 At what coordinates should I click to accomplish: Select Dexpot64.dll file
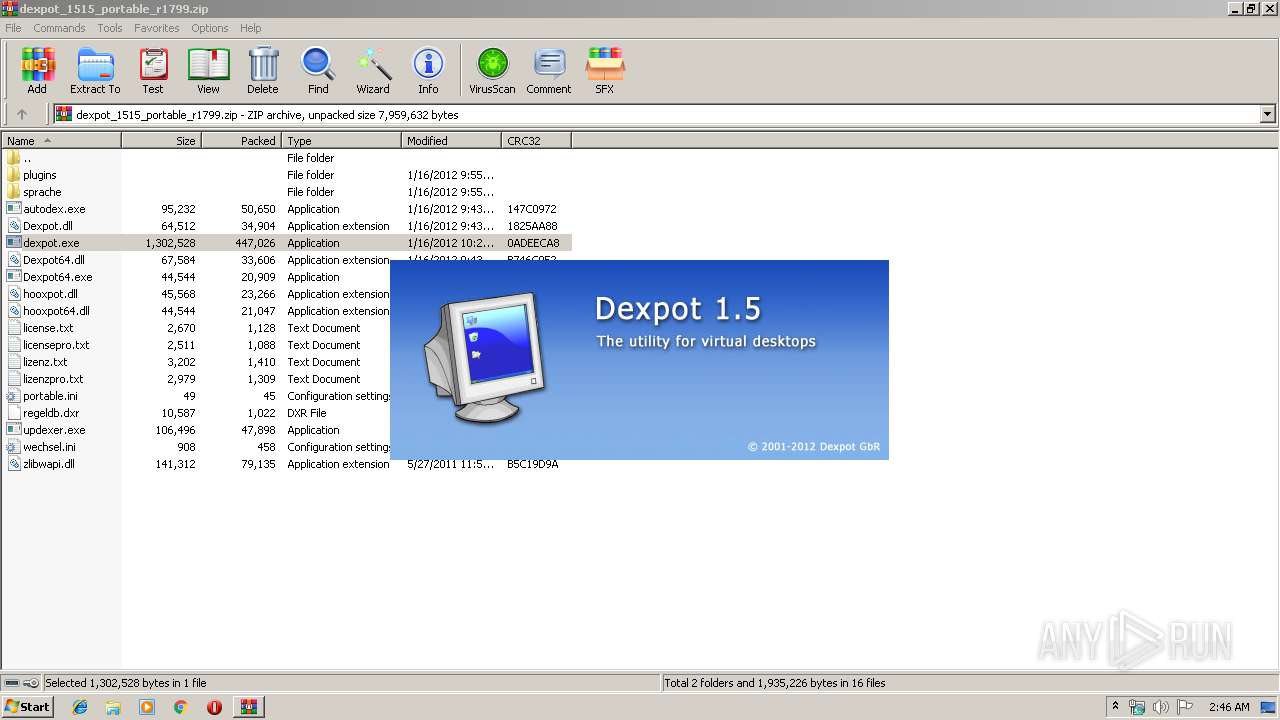(54, 260)
